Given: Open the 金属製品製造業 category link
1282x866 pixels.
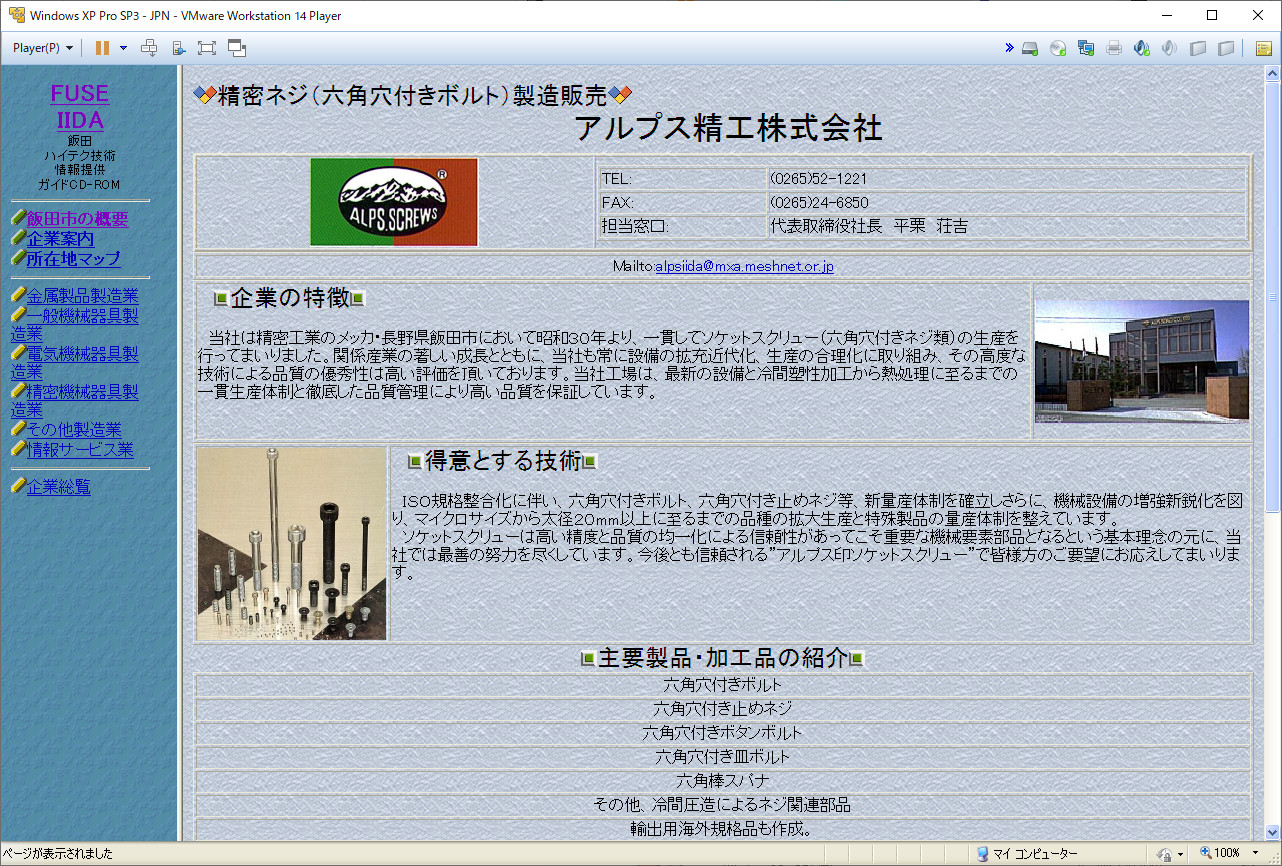Looking at the screenshot, I should click(82, 296).
